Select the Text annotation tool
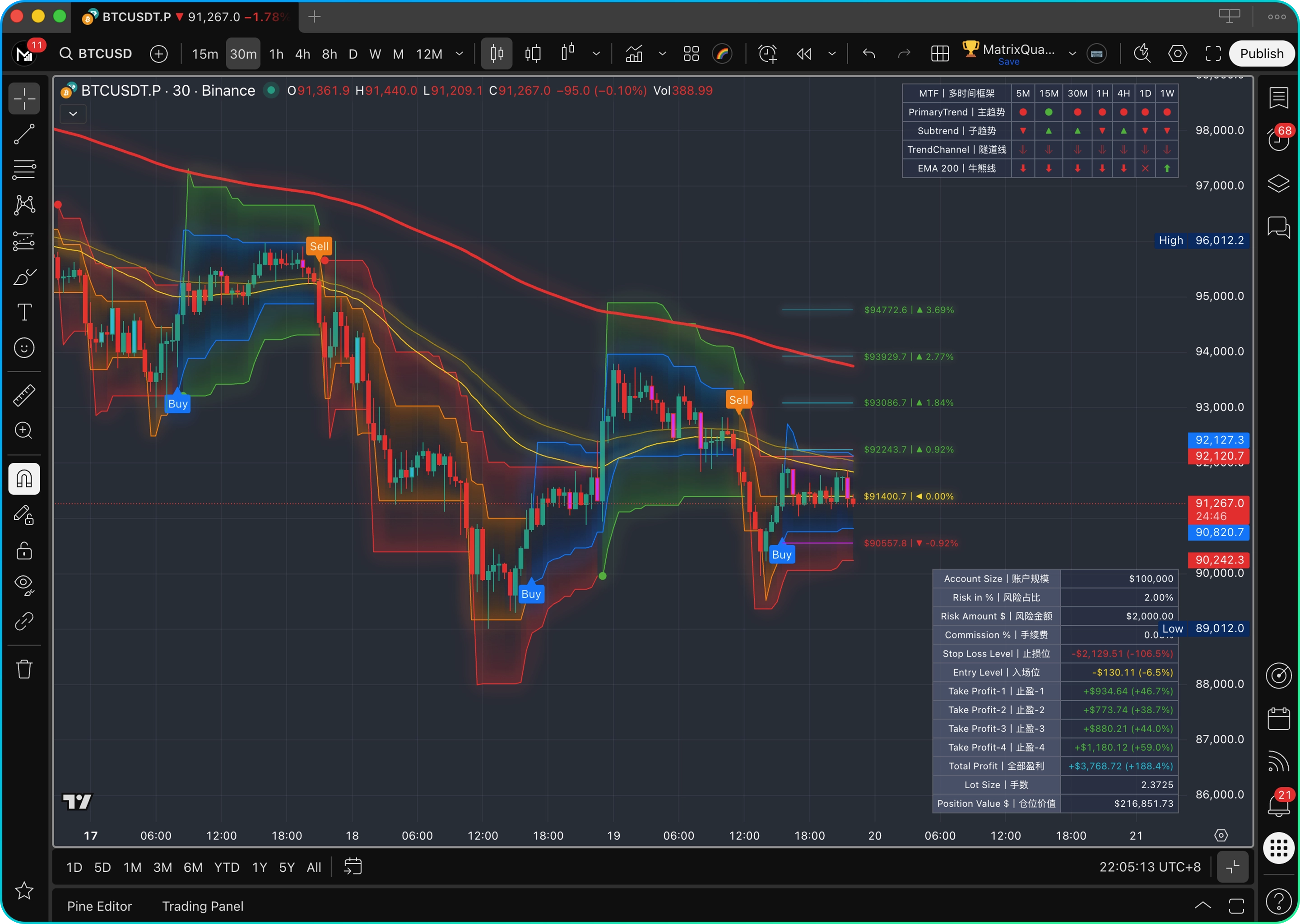Screen dimensions: 1300x924 click(24, 312)
